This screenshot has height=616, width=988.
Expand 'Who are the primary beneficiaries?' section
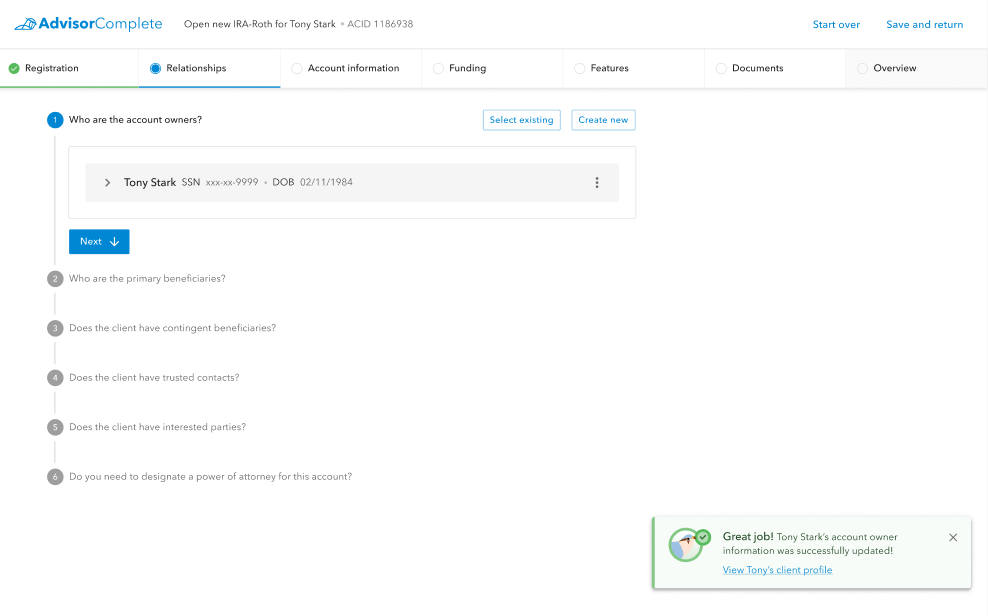(x=147, y=279)
